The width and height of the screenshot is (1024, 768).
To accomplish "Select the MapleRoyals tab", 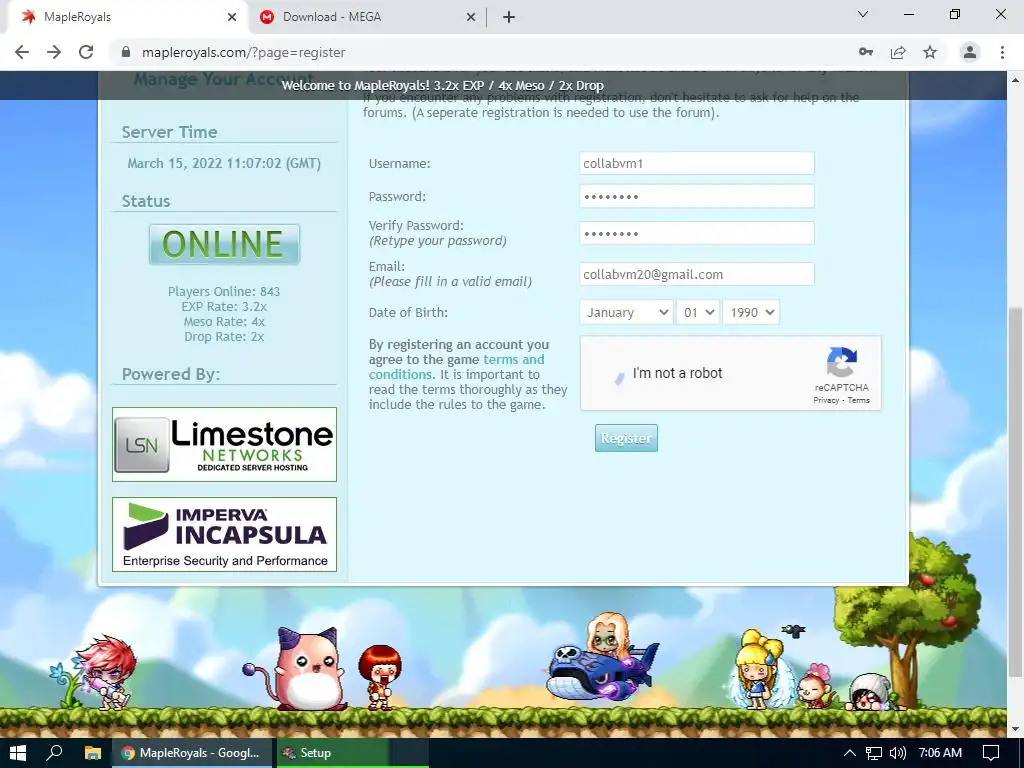I will click(x=127, y=17).
